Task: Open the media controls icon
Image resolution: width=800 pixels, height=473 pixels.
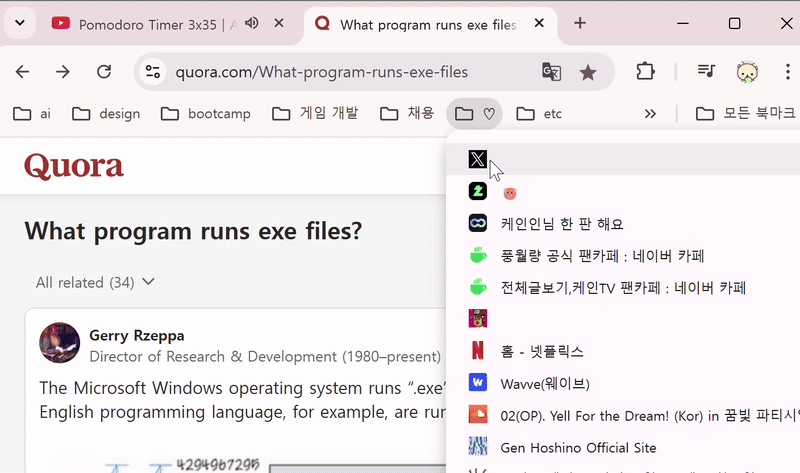Action: [x=706, y=71]
